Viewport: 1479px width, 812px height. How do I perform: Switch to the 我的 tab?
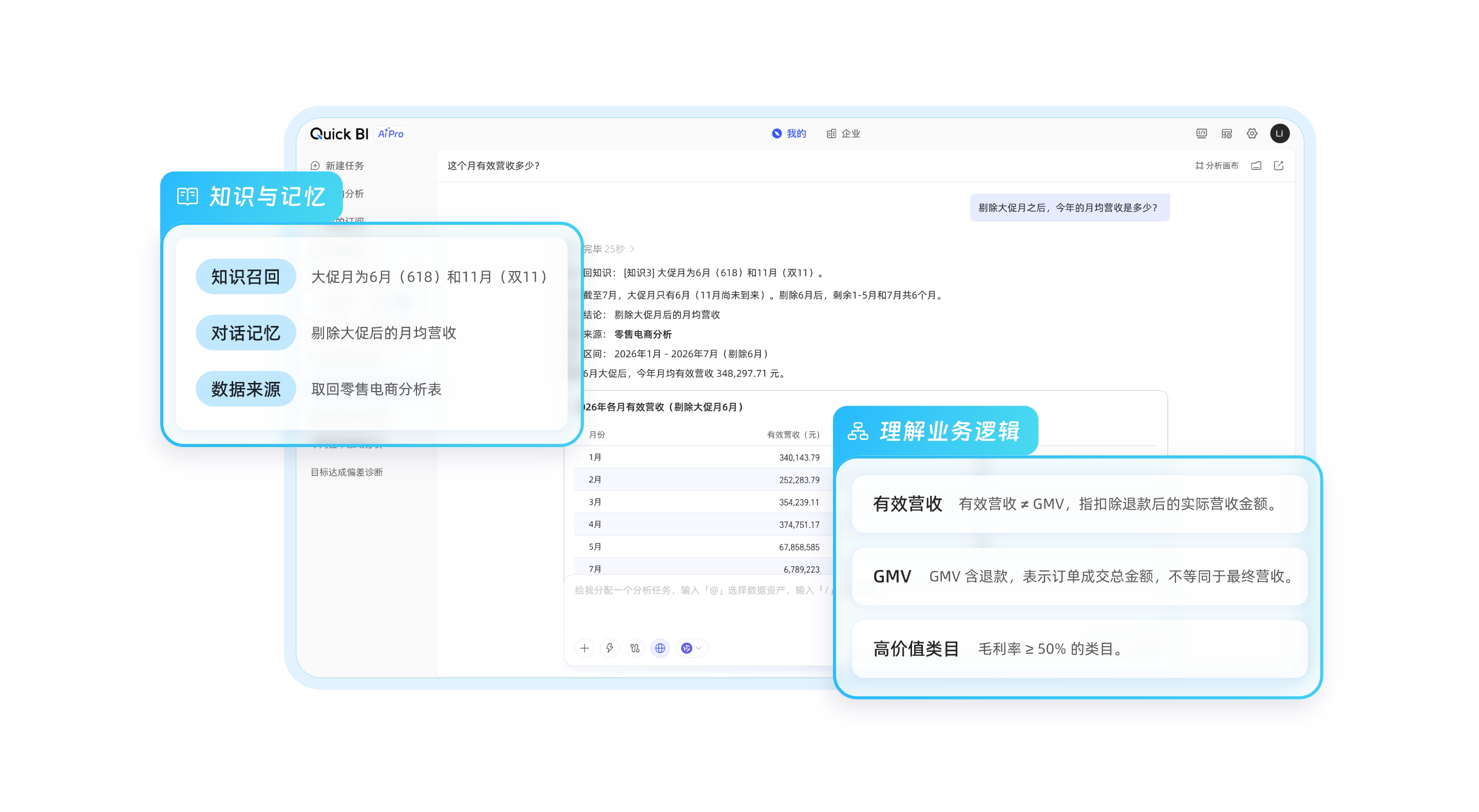pyautogui.click(x=789, y=133)
